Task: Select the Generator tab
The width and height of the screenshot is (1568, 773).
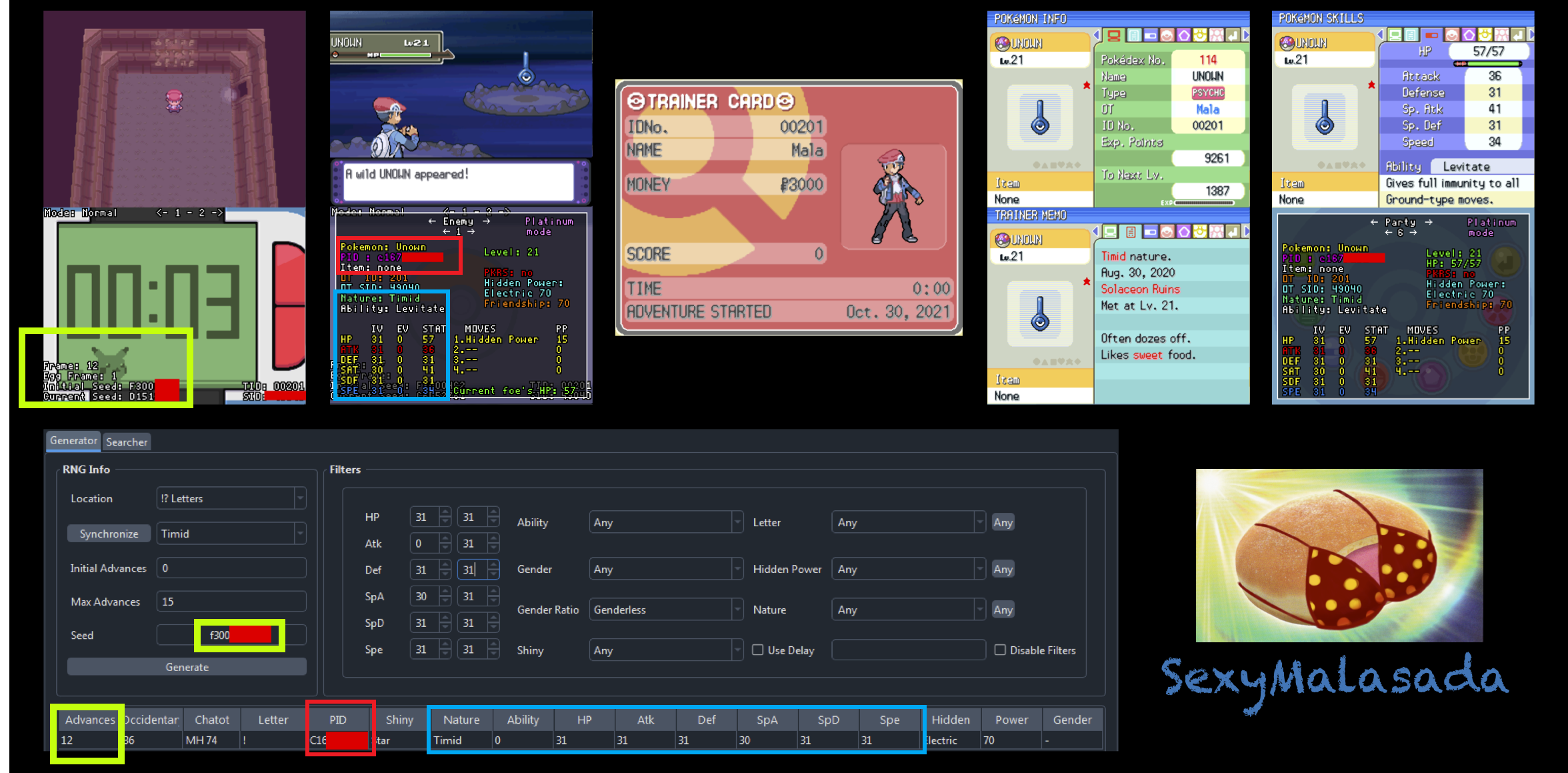Action: click(x=73, y=440)
